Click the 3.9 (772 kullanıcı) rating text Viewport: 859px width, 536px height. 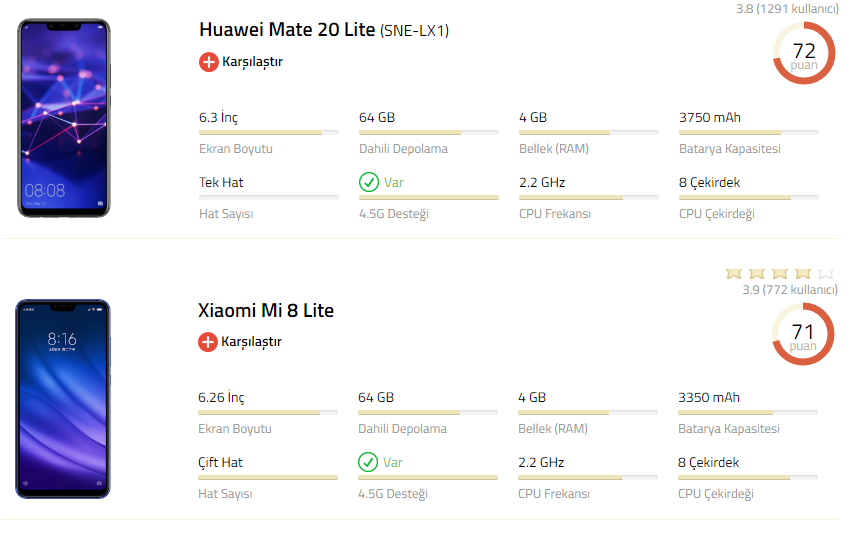(x=789, y=290)
